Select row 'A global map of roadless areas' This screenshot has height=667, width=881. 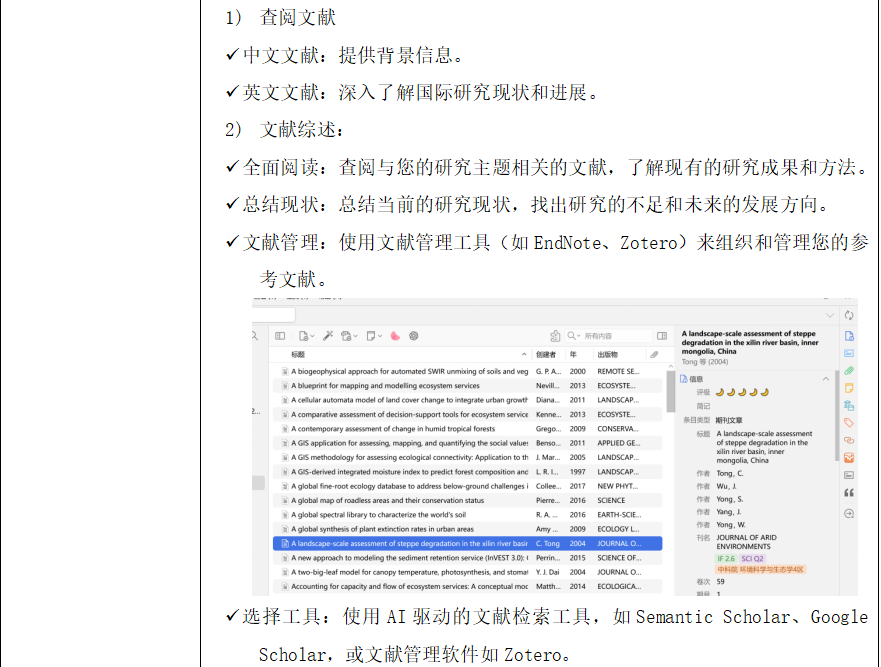click(467, 500)
